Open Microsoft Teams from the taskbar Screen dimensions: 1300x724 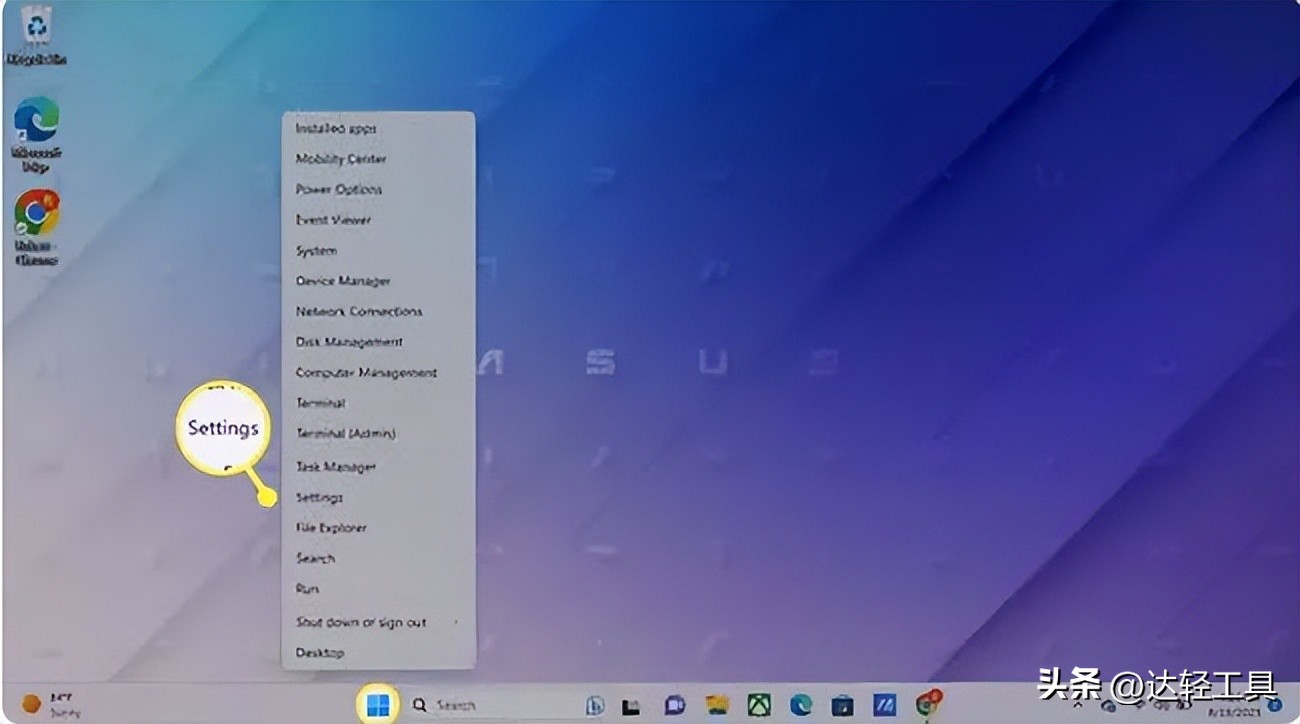672,705
